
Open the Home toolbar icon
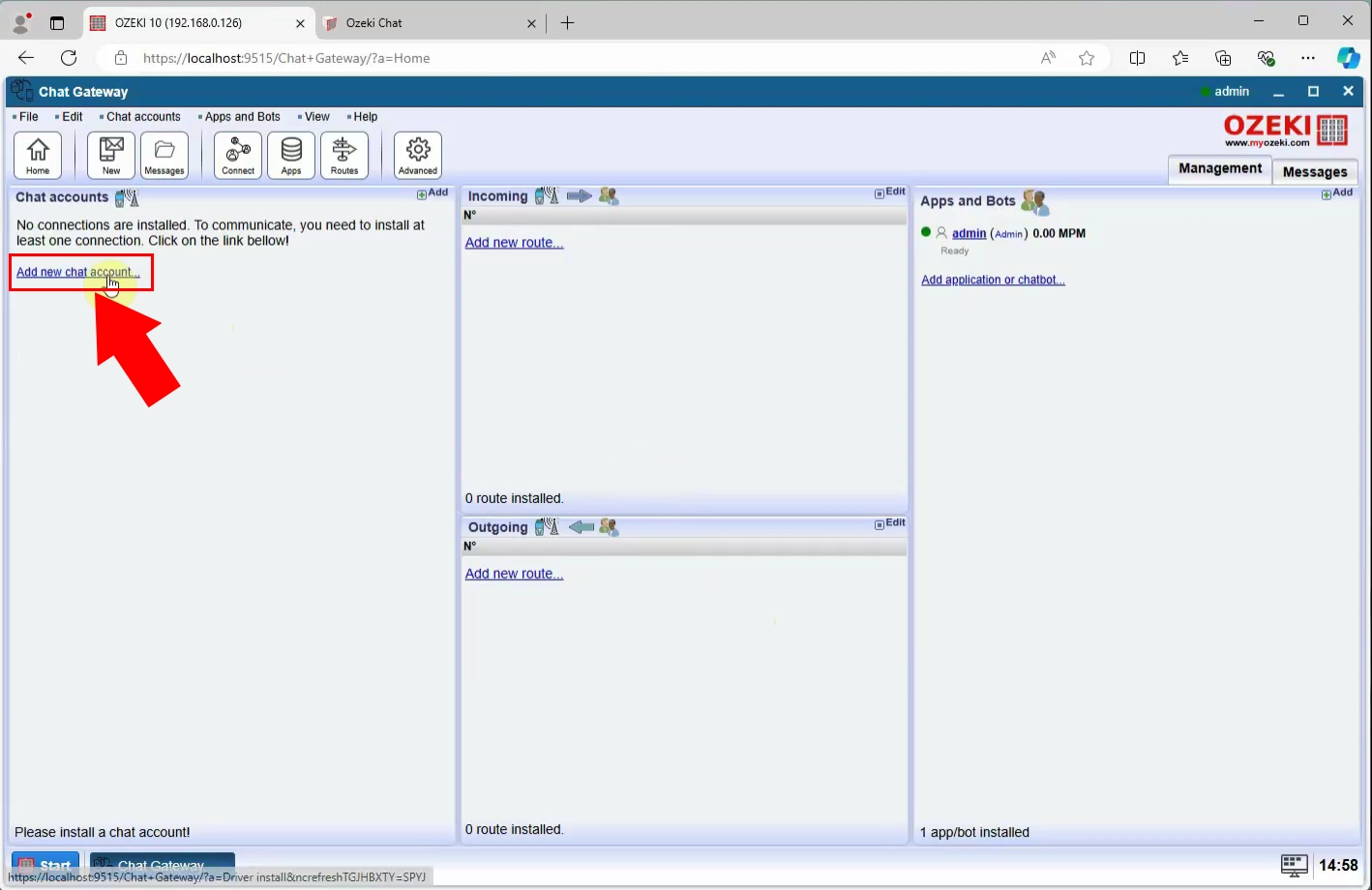[38, 155]
